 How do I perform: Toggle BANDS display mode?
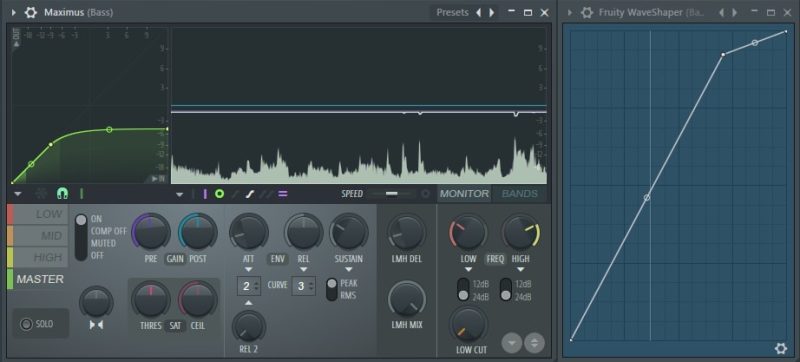coord(519,194)
